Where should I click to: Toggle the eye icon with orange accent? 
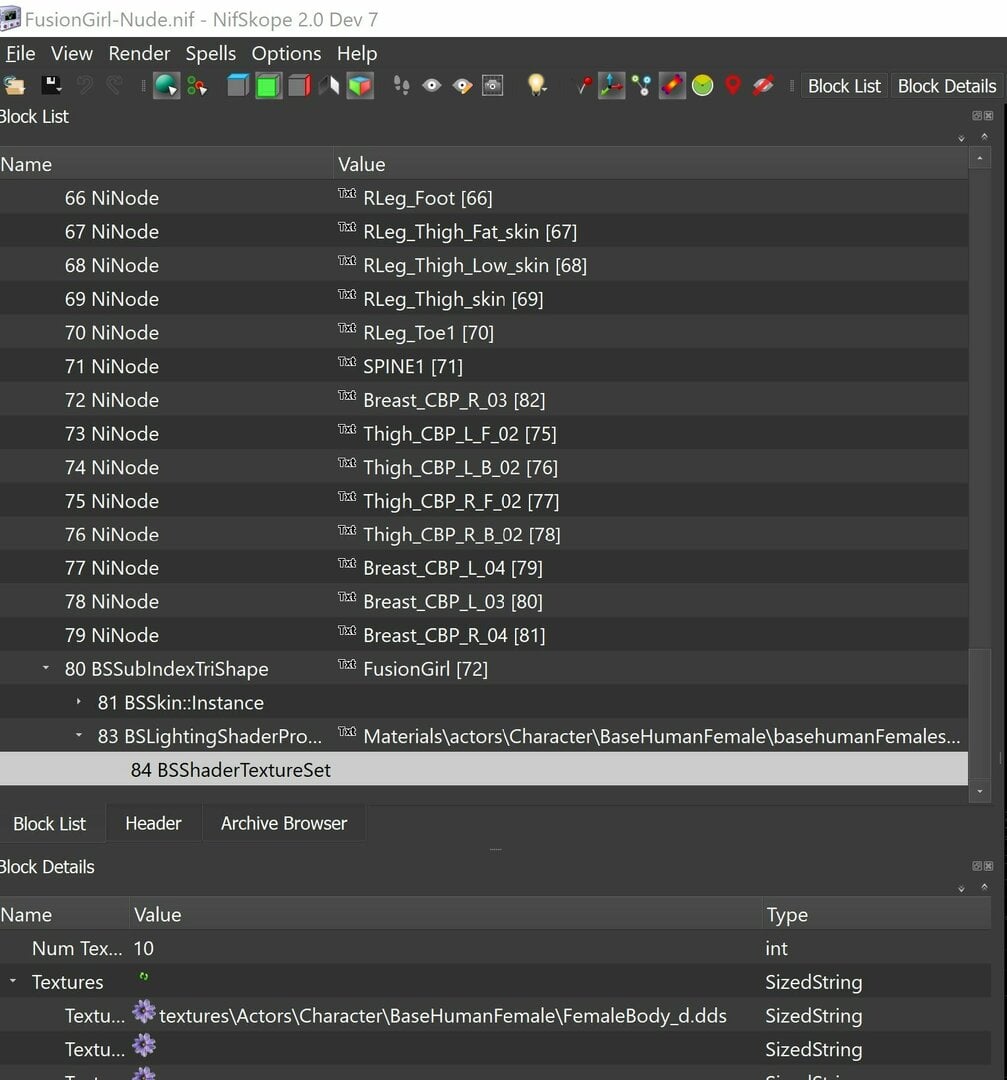point(462,85)
